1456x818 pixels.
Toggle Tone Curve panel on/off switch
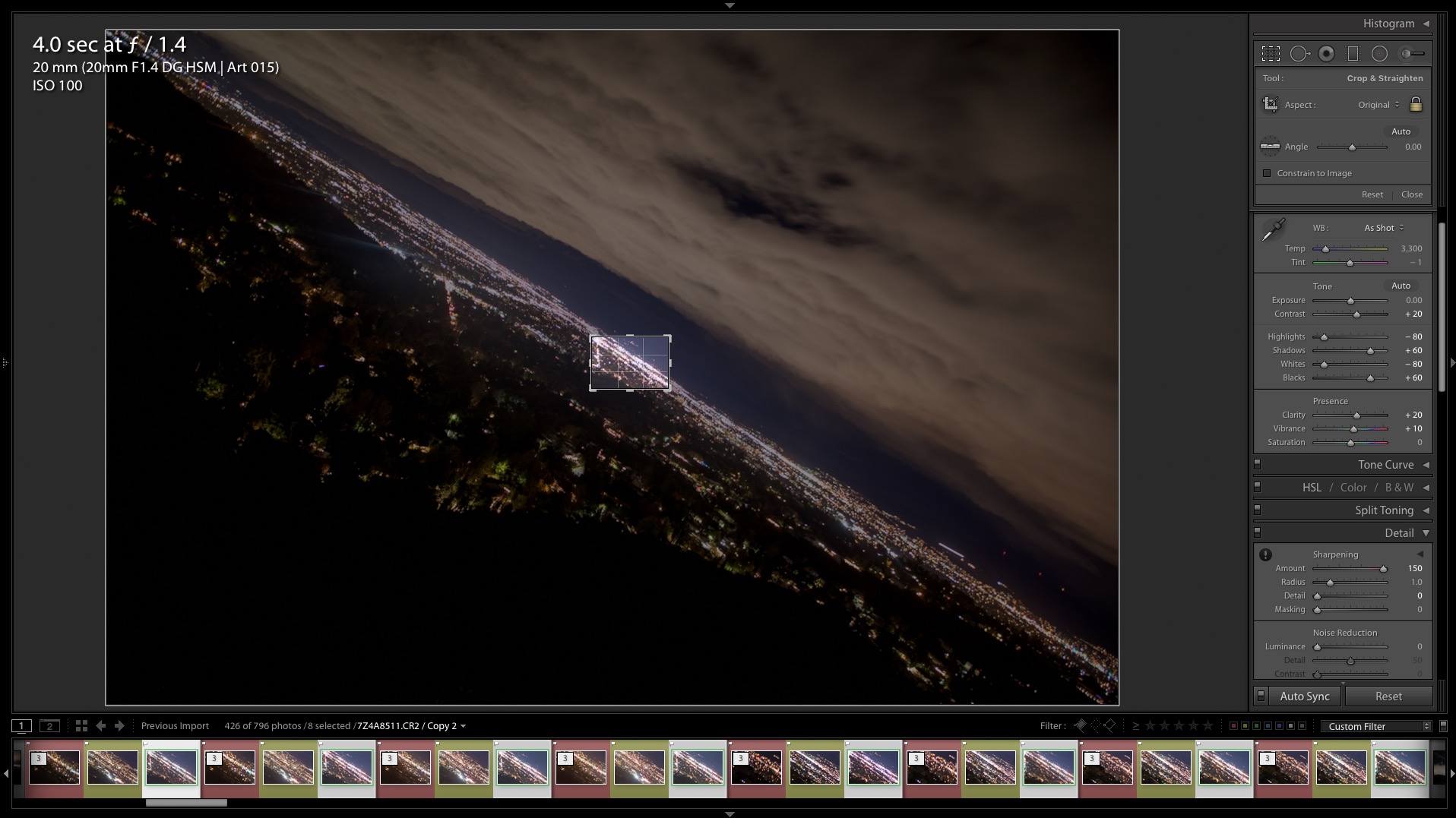(1257, 464)
